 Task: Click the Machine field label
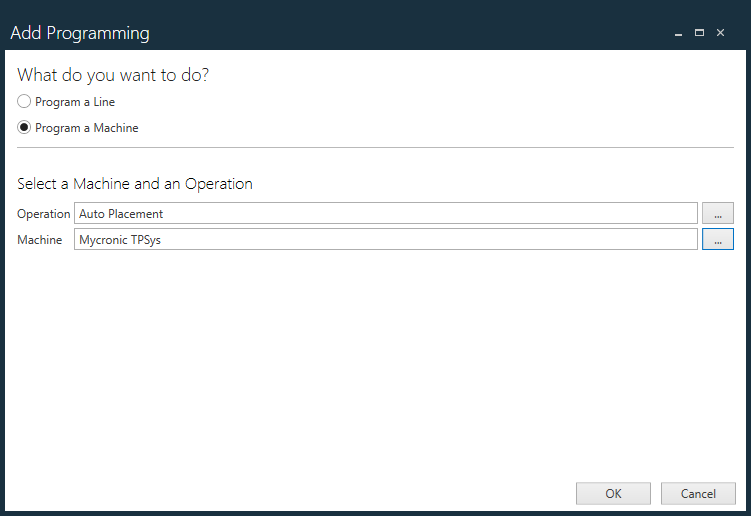40,240
